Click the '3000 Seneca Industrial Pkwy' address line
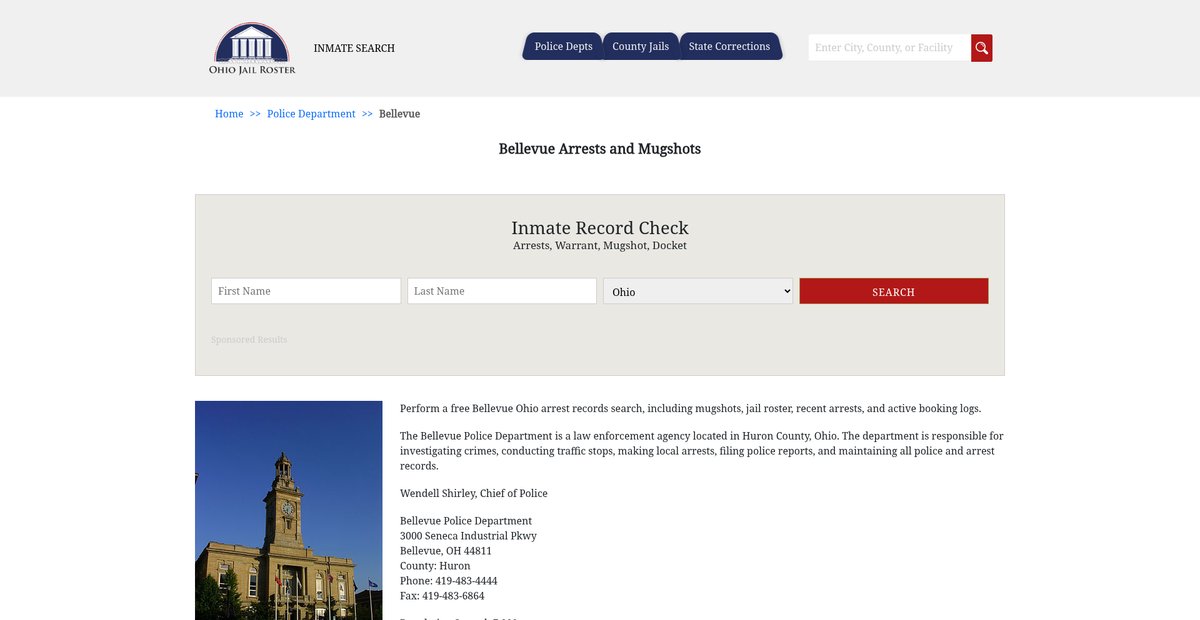 tap(468, 536)
